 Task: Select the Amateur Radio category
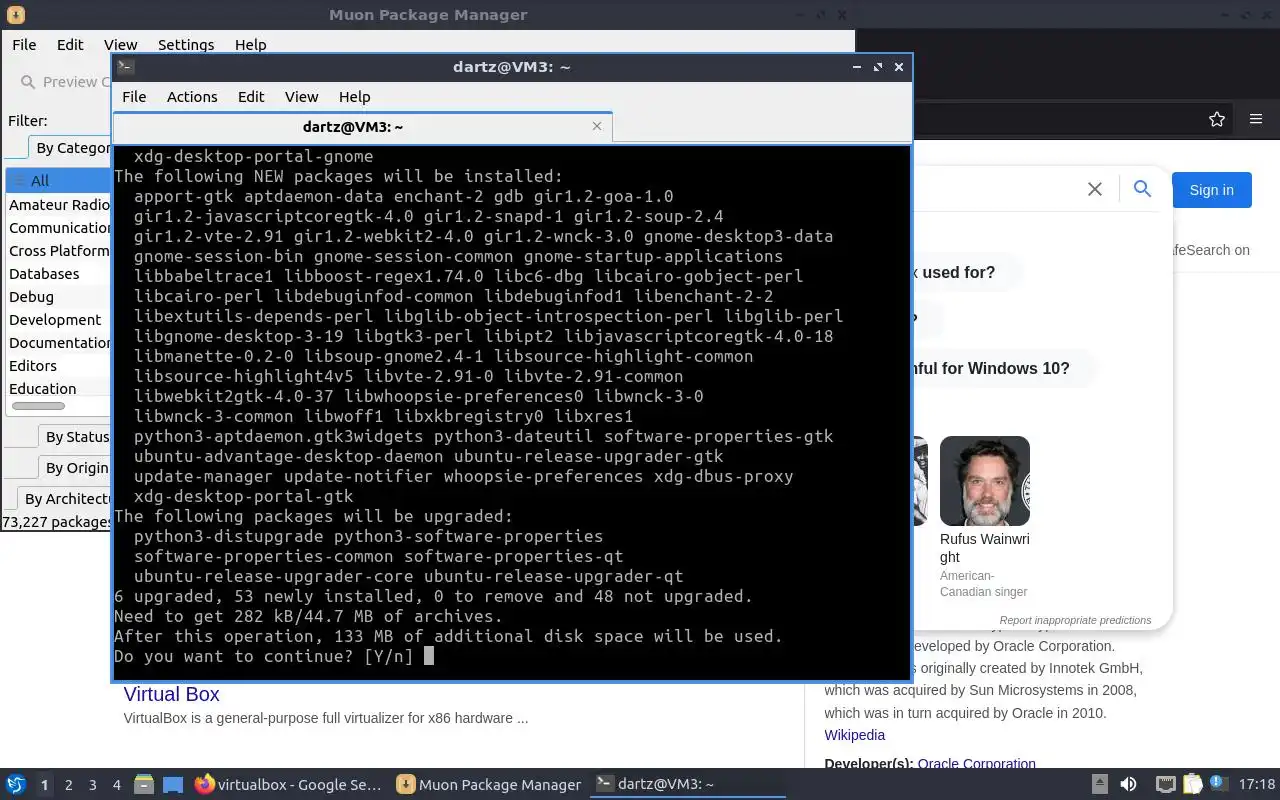59,204
